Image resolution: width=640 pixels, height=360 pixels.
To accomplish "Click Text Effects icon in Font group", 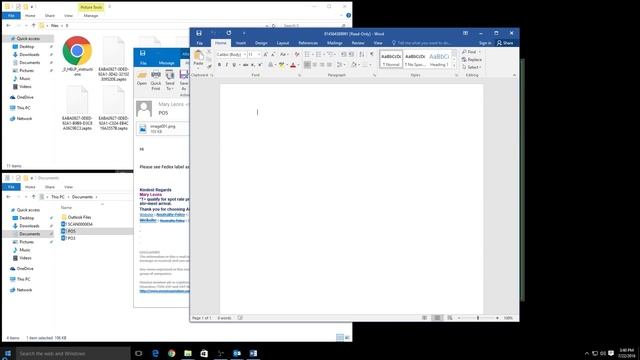I will [x=271, y=65].
